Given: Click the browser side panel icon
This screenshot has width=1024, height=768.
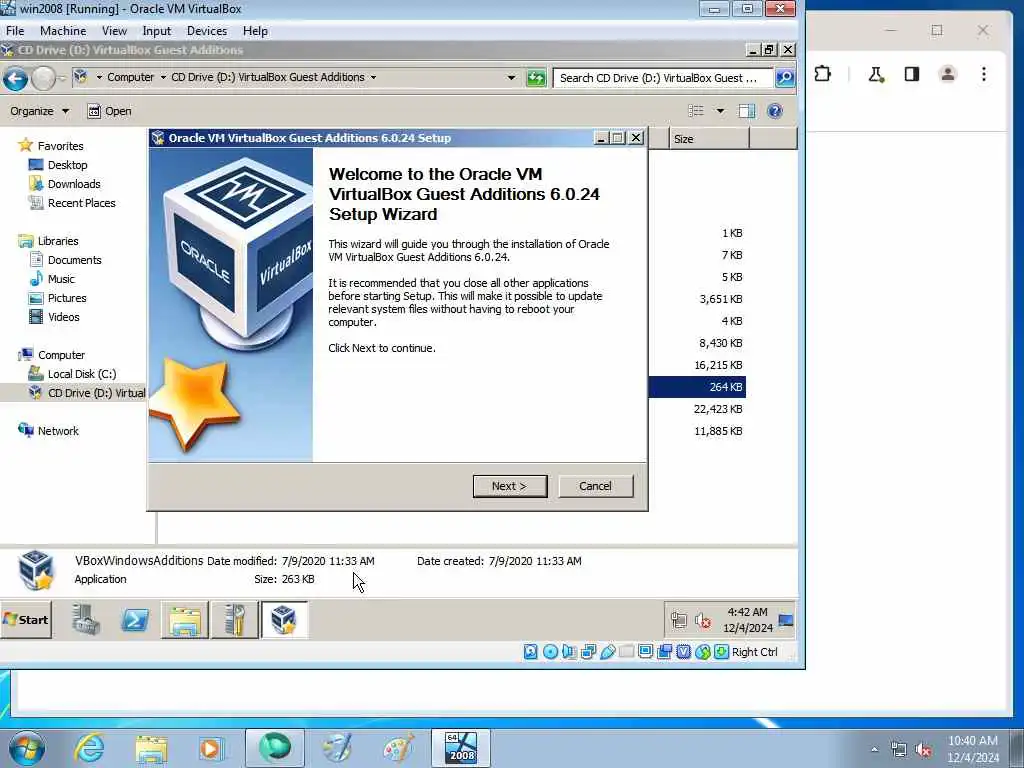Looking at the screenshot, I should tap(912, 74).
